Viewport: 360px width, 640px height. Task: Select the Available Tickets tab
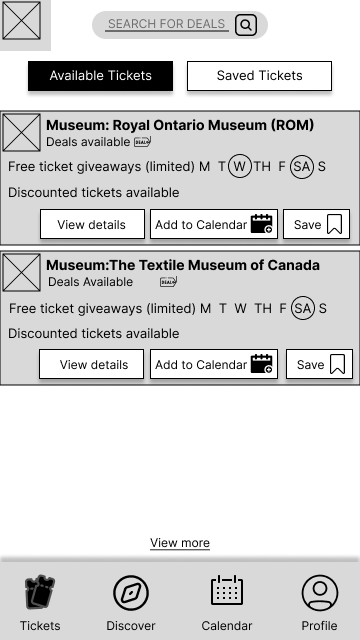point(100,76)
